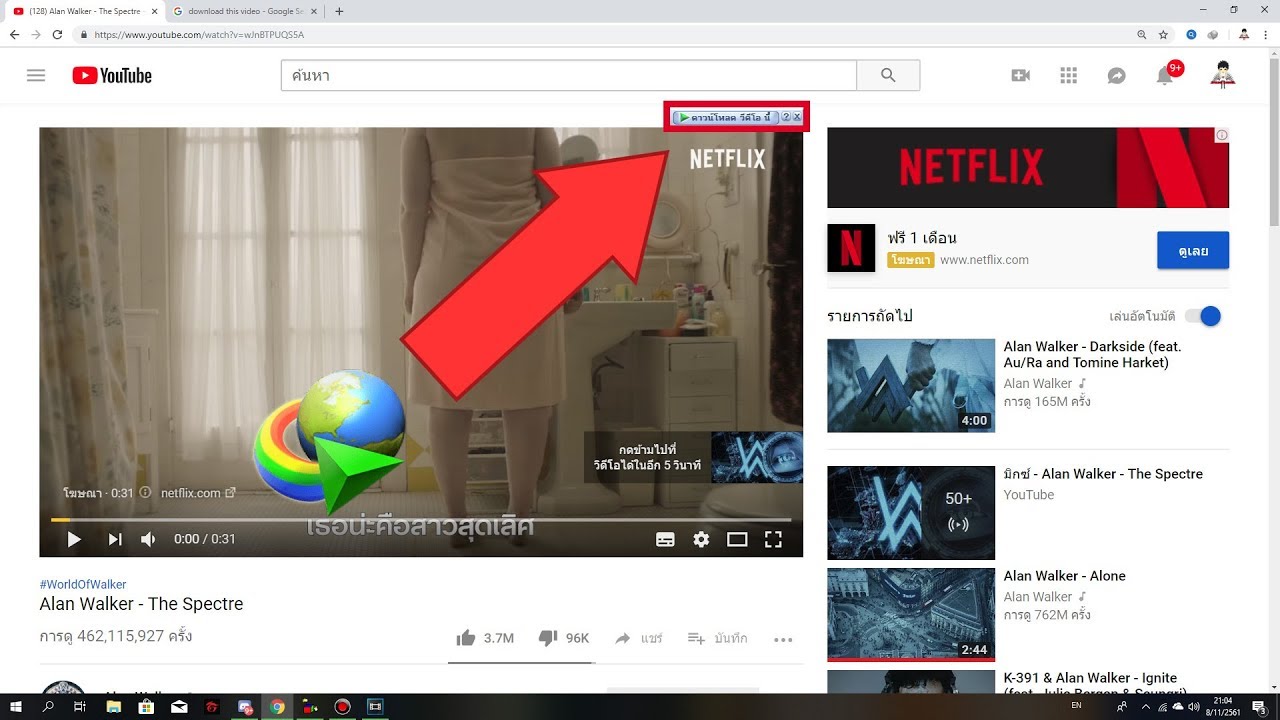
Task: Mute the video player volume
Action: 149,539
